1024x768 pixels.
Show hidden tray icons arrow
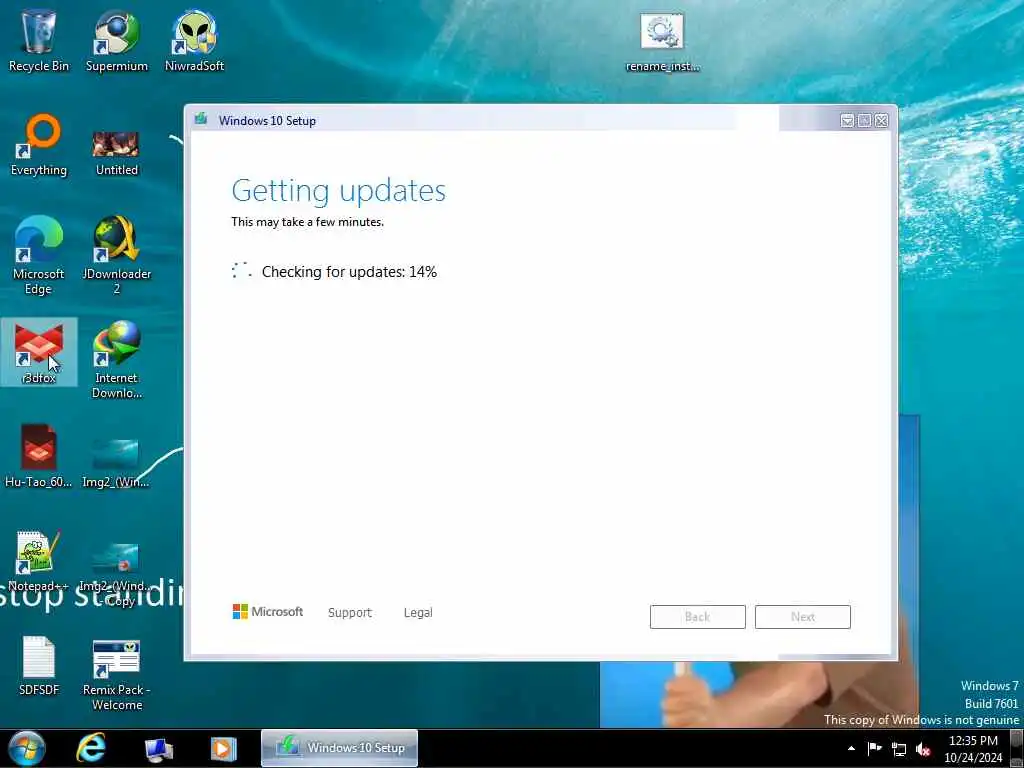coord(851,748)
